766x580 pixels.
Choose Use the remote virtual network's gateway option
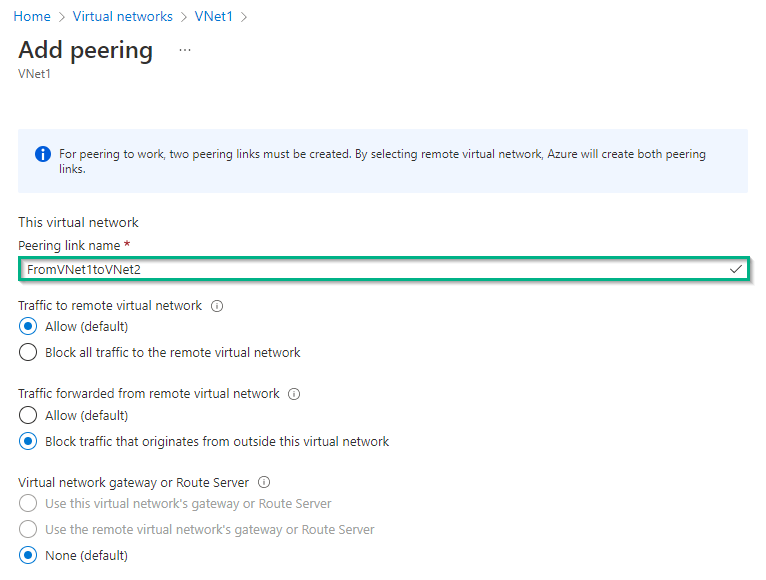[x=28, y=529]
